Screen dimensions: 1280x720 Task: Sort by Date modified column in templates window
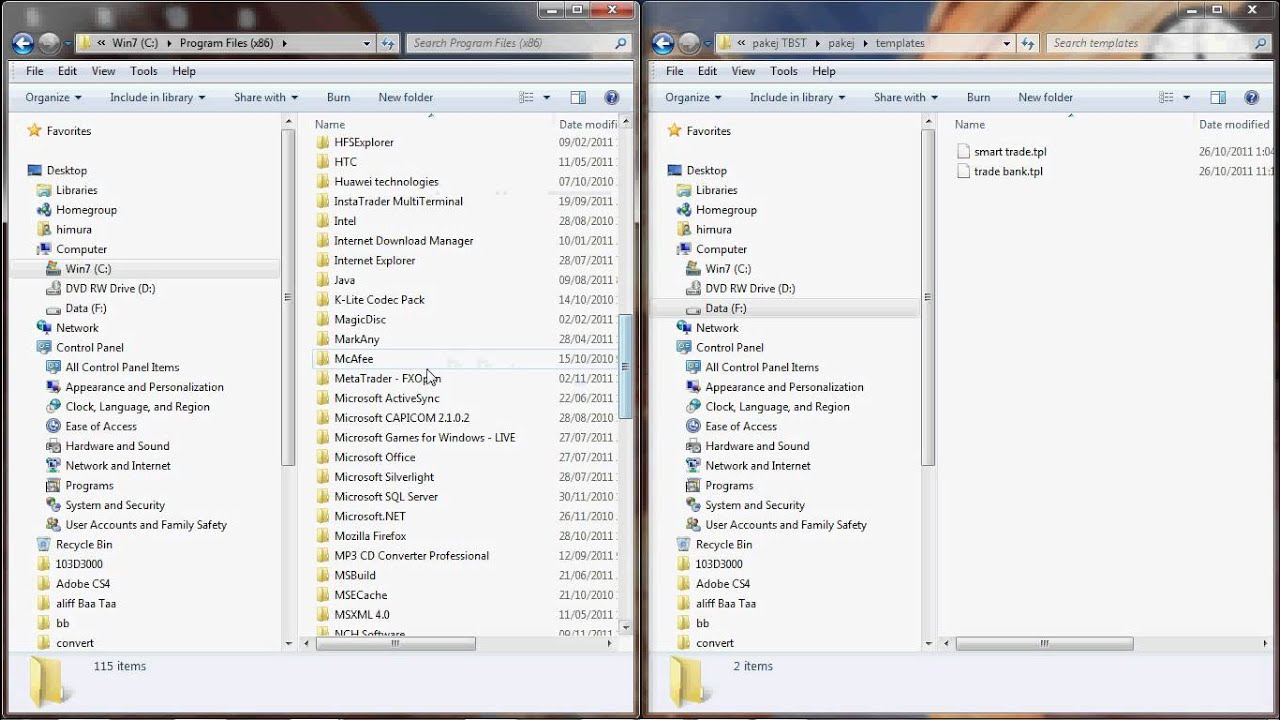1234,124
